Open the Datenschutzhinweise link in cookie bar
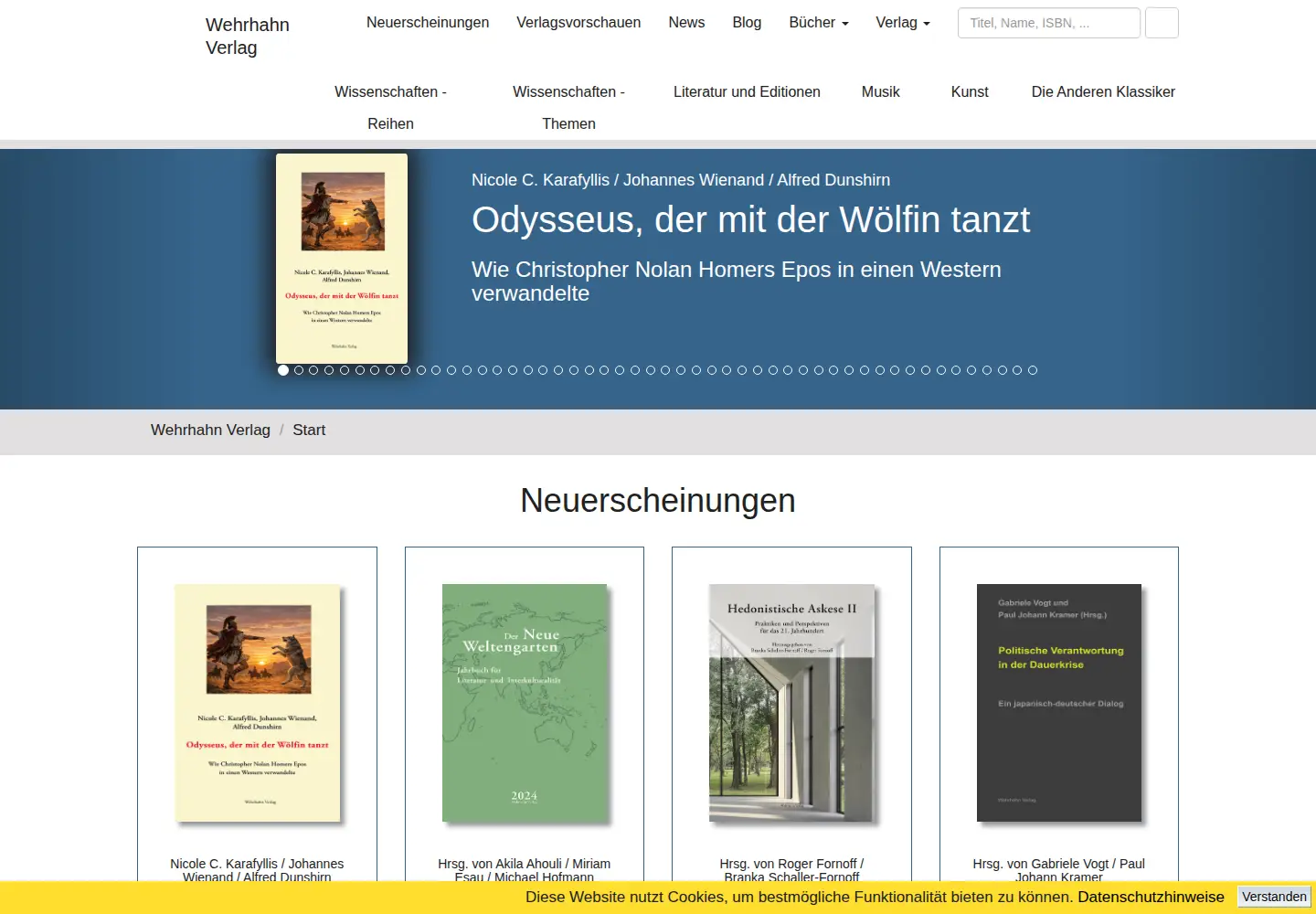 (x=1151, y=897)
